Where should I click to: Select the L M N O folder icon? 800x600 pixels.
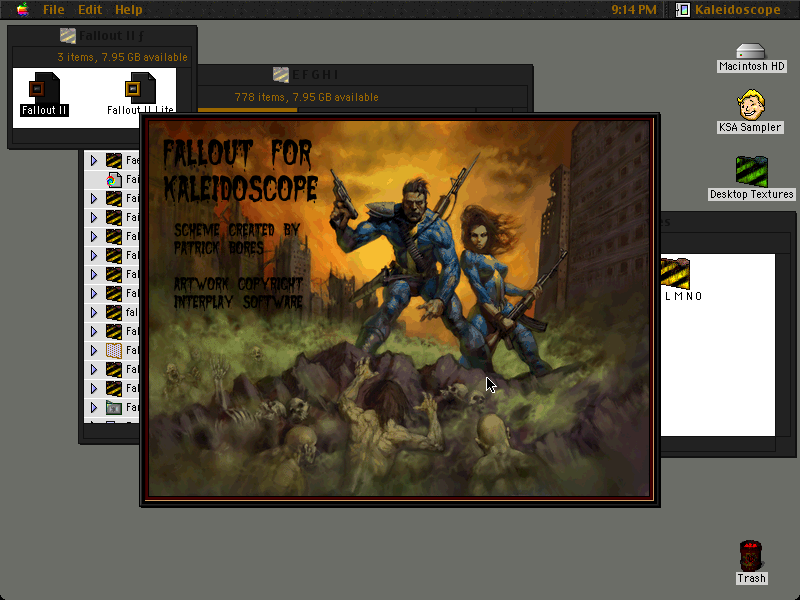pyautogui.click(x=675, y=274)
